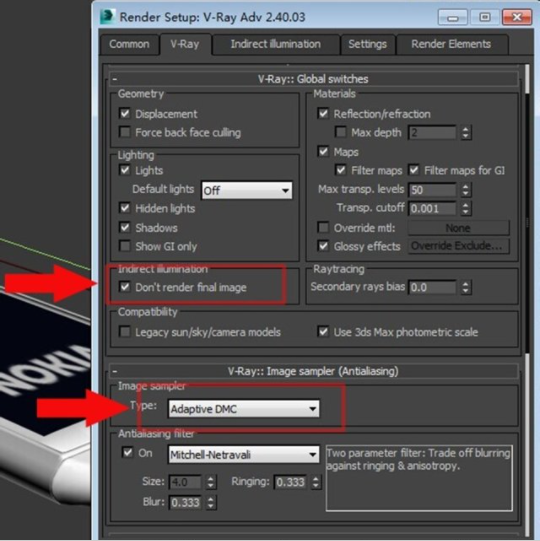540x541 pixels.
Task: Click the Render Setup application icon
Action: coord(107,17)
